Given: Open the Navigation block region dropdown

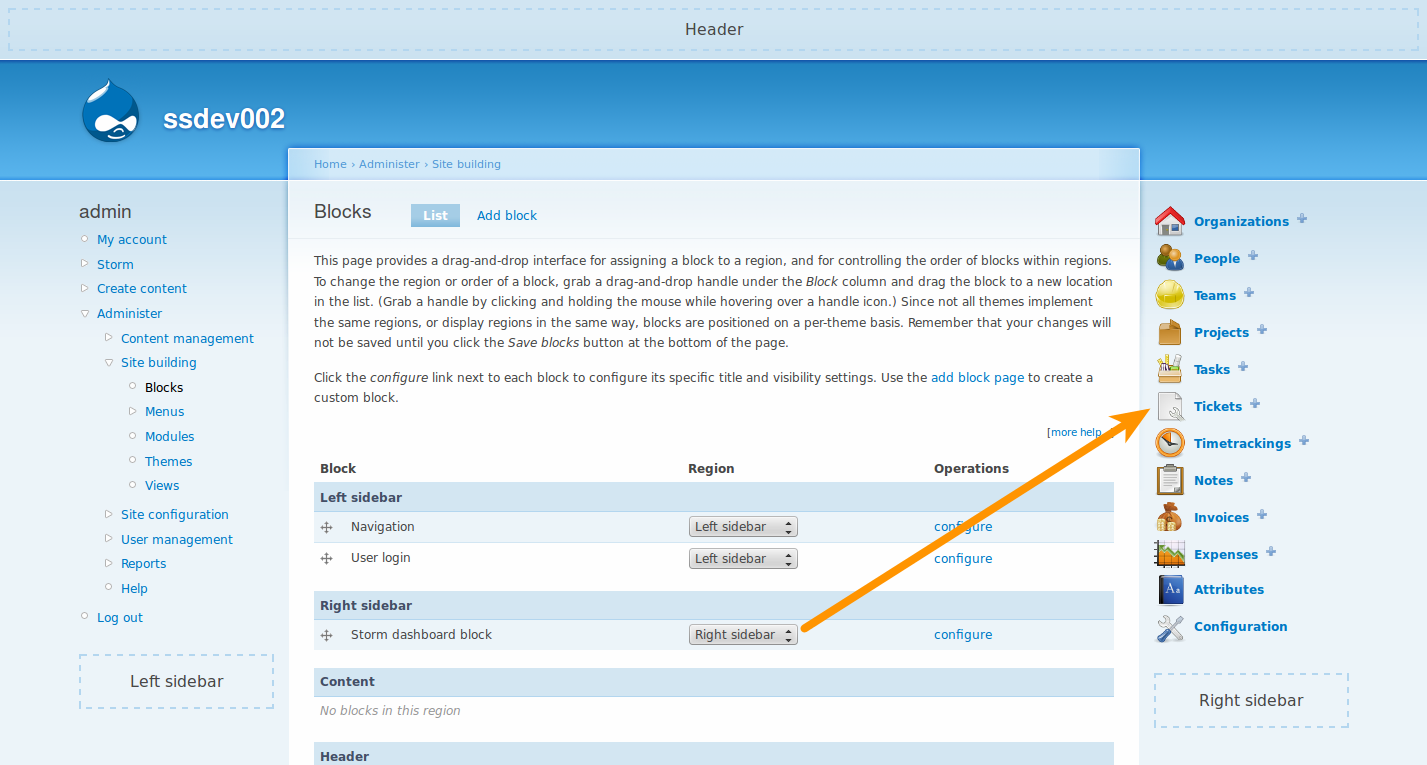Looking at the screenshot, I should click(x=742, y=526).
